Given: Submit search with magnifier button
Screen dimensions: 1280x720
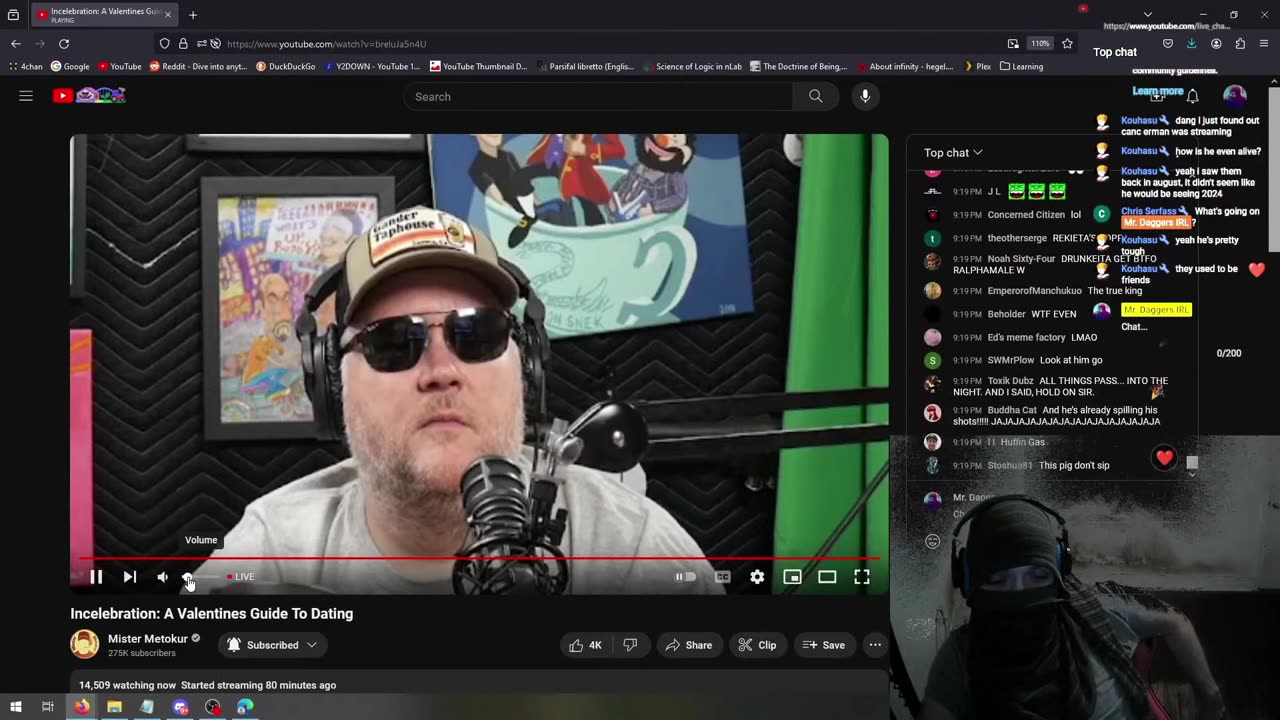Looking at the screenshot, I should coord(816,97).
